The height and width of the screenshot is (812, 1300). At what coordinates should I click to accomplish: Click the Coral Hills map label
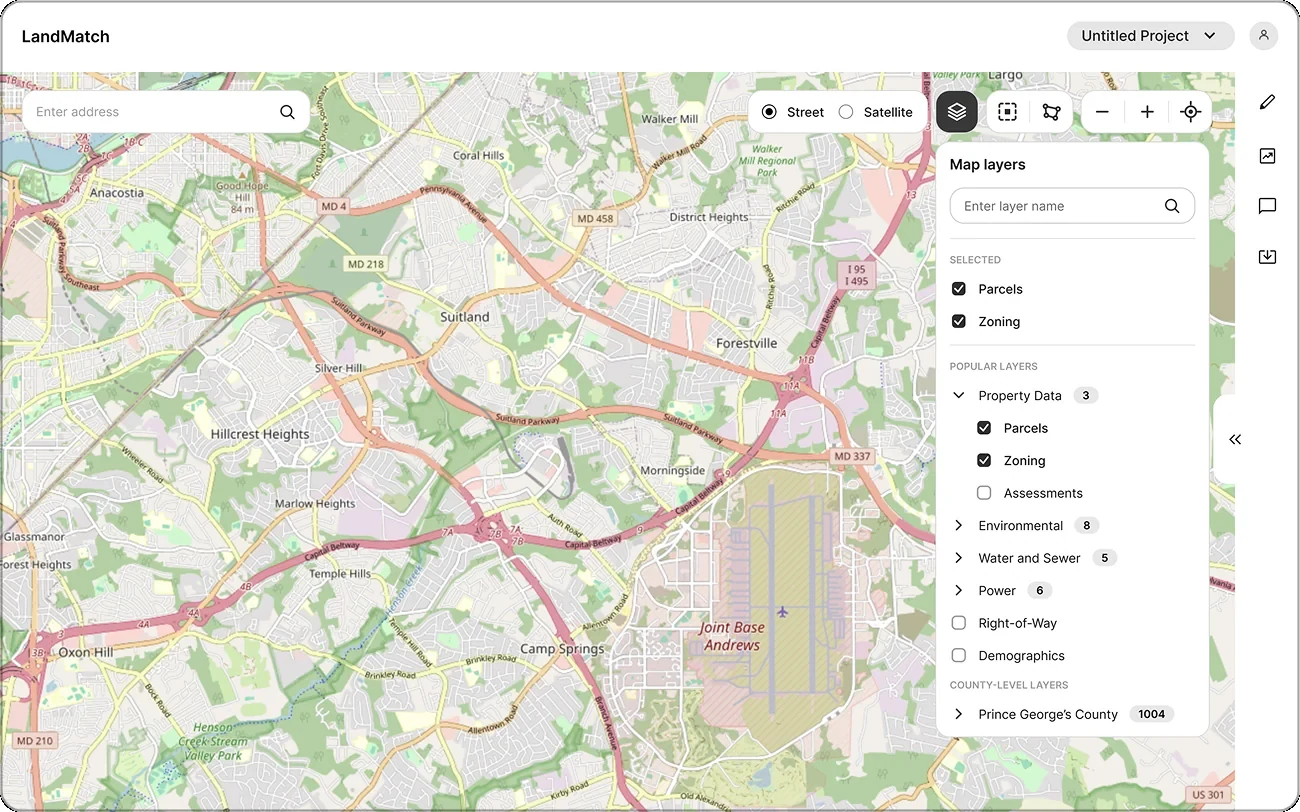tap(479, 156)
